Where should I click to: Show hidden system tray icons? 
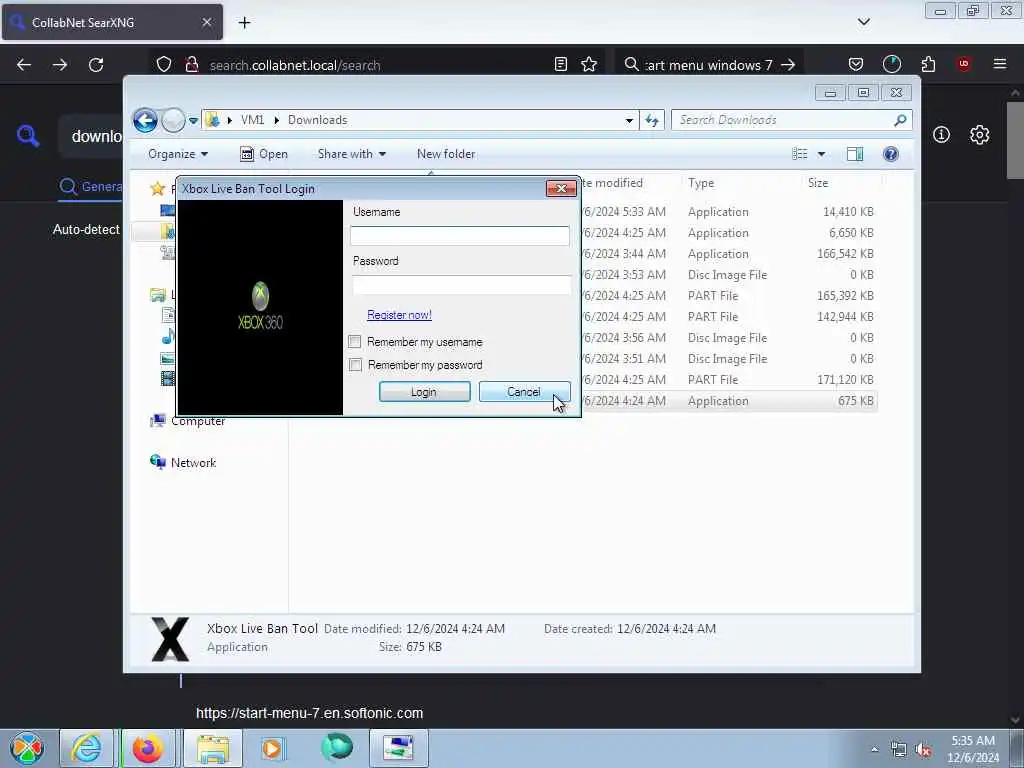coord(874,749)
